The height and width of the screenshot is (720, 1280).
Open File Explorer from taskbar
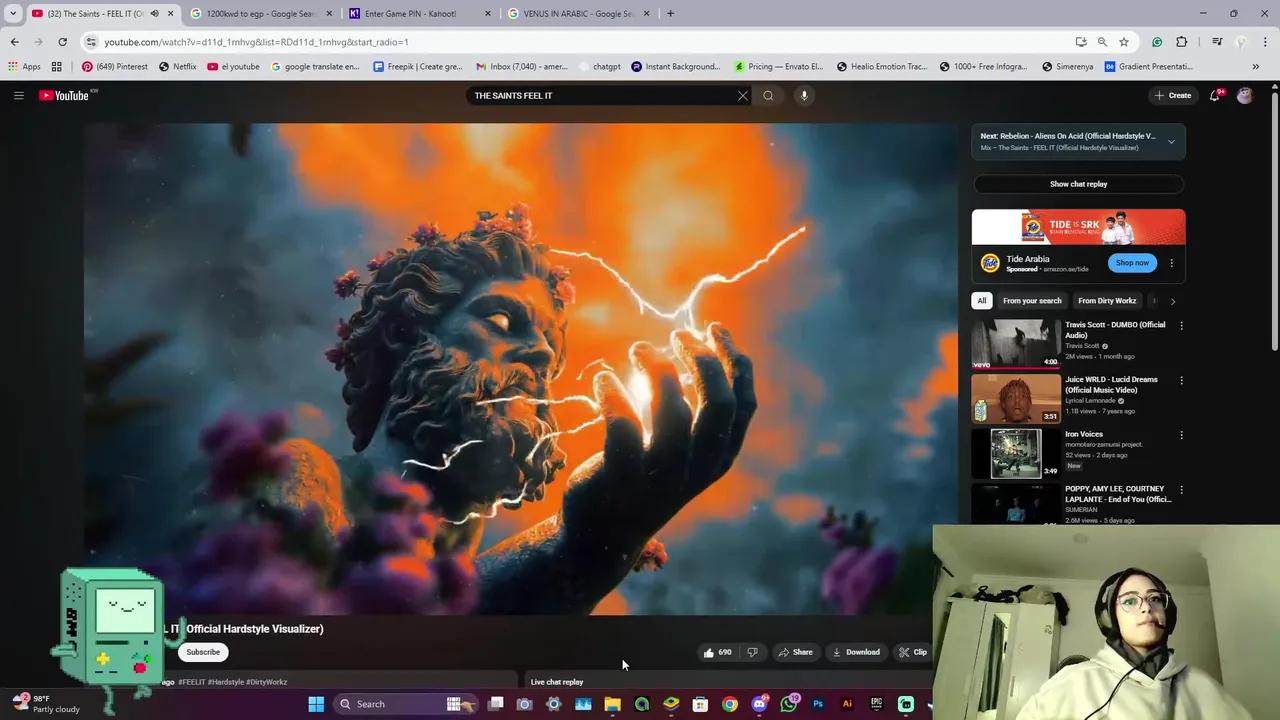(x=612, y=704)
